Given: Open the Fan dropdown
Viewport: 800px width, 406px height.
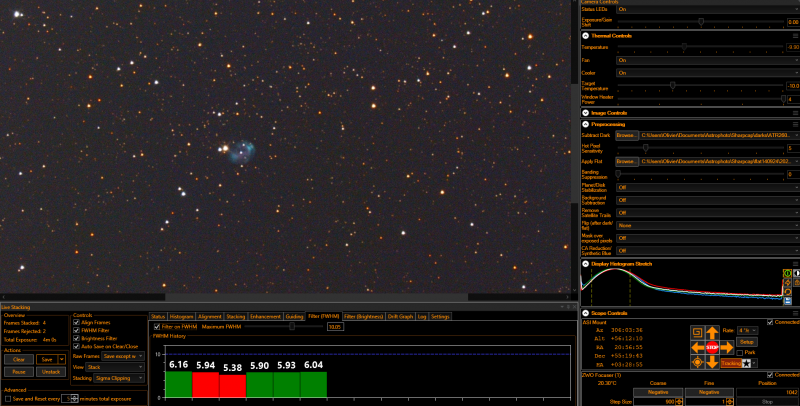Looking at the screenshot, I should coord(708,60).
